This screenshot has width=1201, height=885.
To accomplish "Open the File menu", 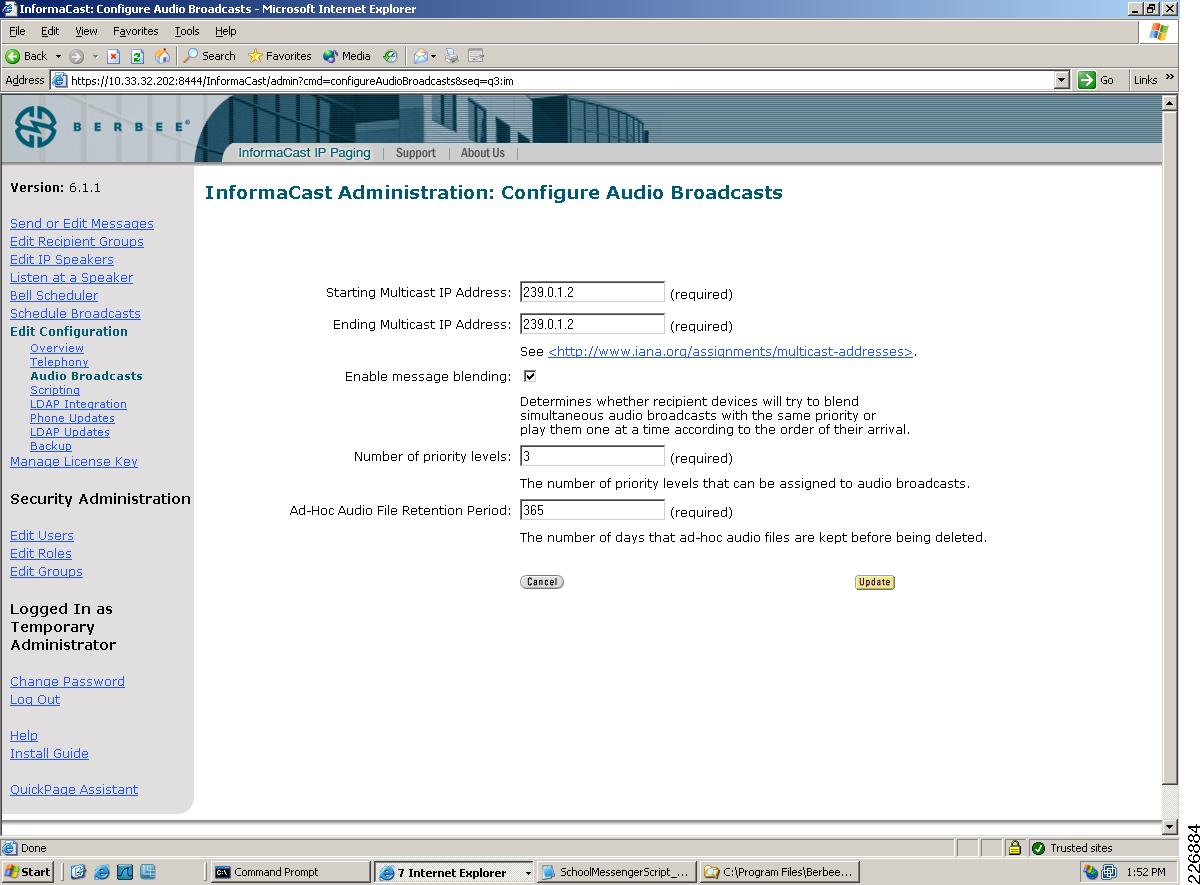I will pos(17,31).
